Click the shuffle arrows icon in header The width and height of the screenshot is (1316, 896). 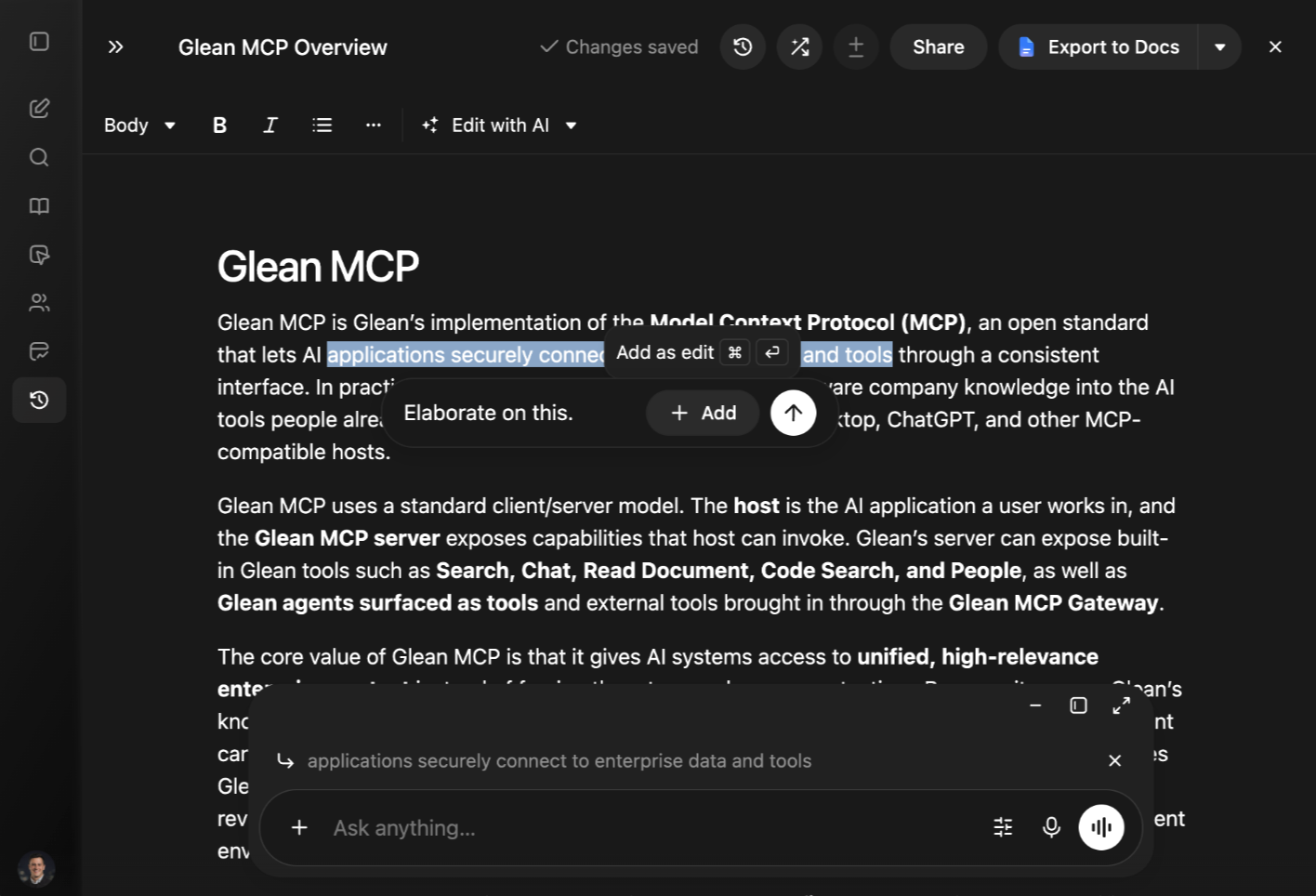click(799, 46)
